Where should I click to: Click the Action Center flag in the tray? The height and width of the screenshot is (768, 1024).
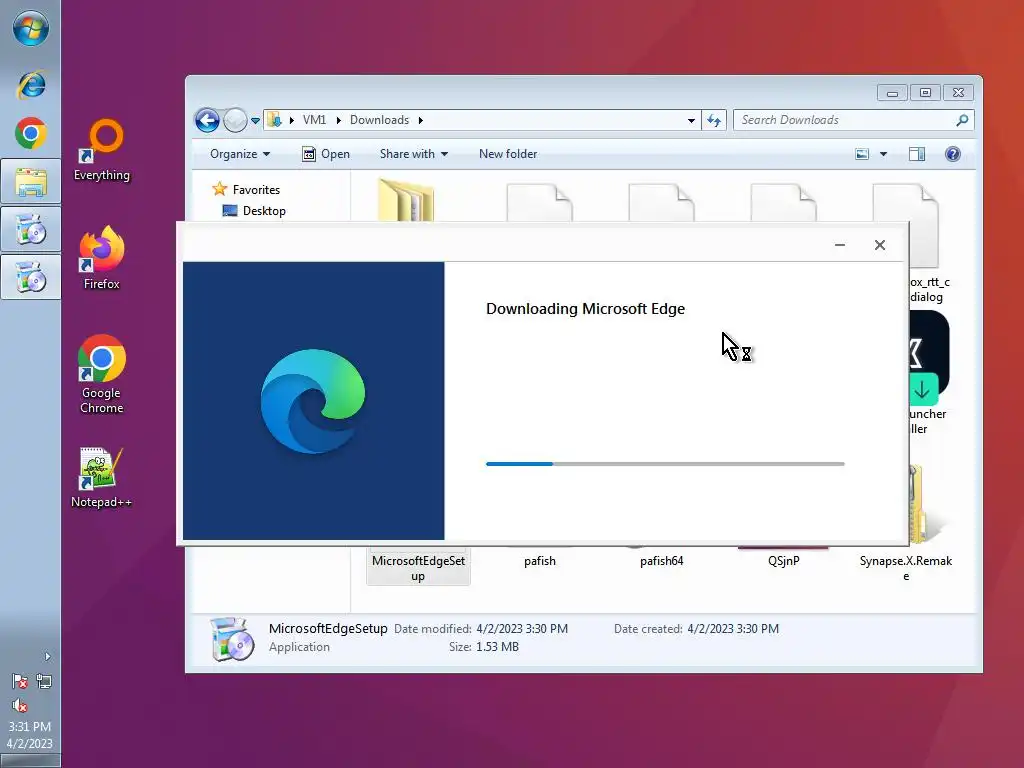pyautogui.click(x=20, y=682)
